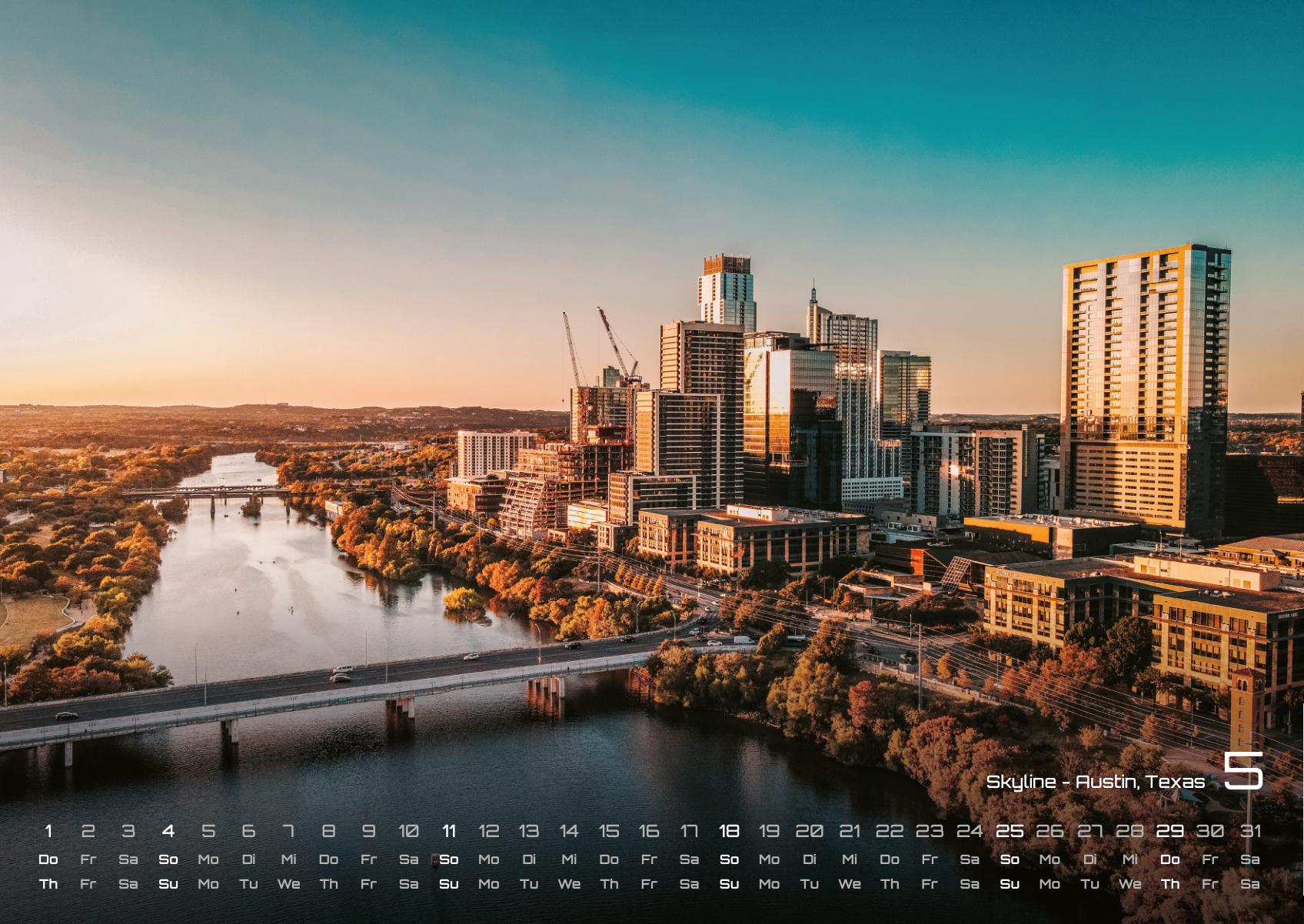Select day number 20

[810, 831]
